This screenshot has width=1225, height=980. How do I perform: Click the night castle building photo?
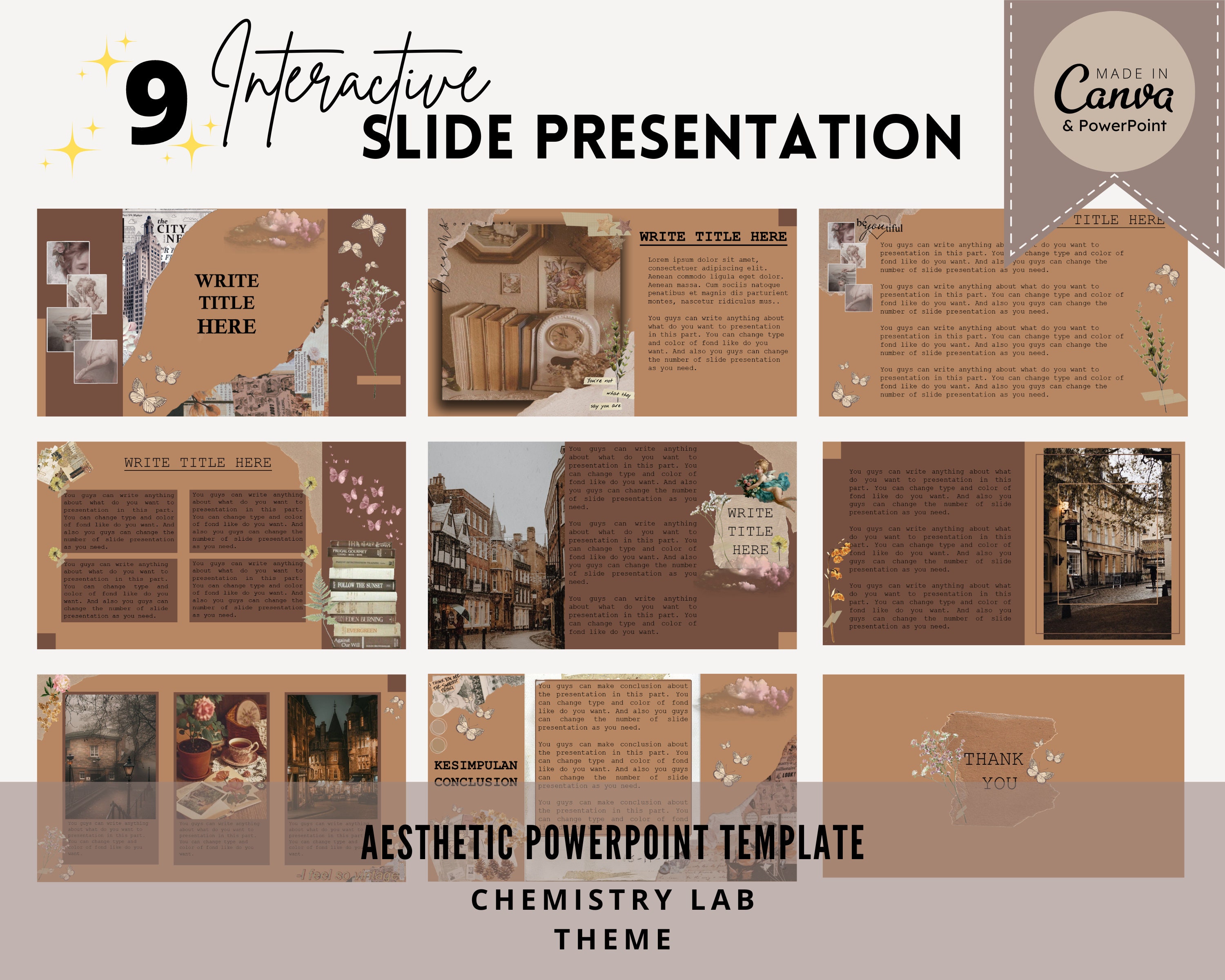[x=332, y=756]
